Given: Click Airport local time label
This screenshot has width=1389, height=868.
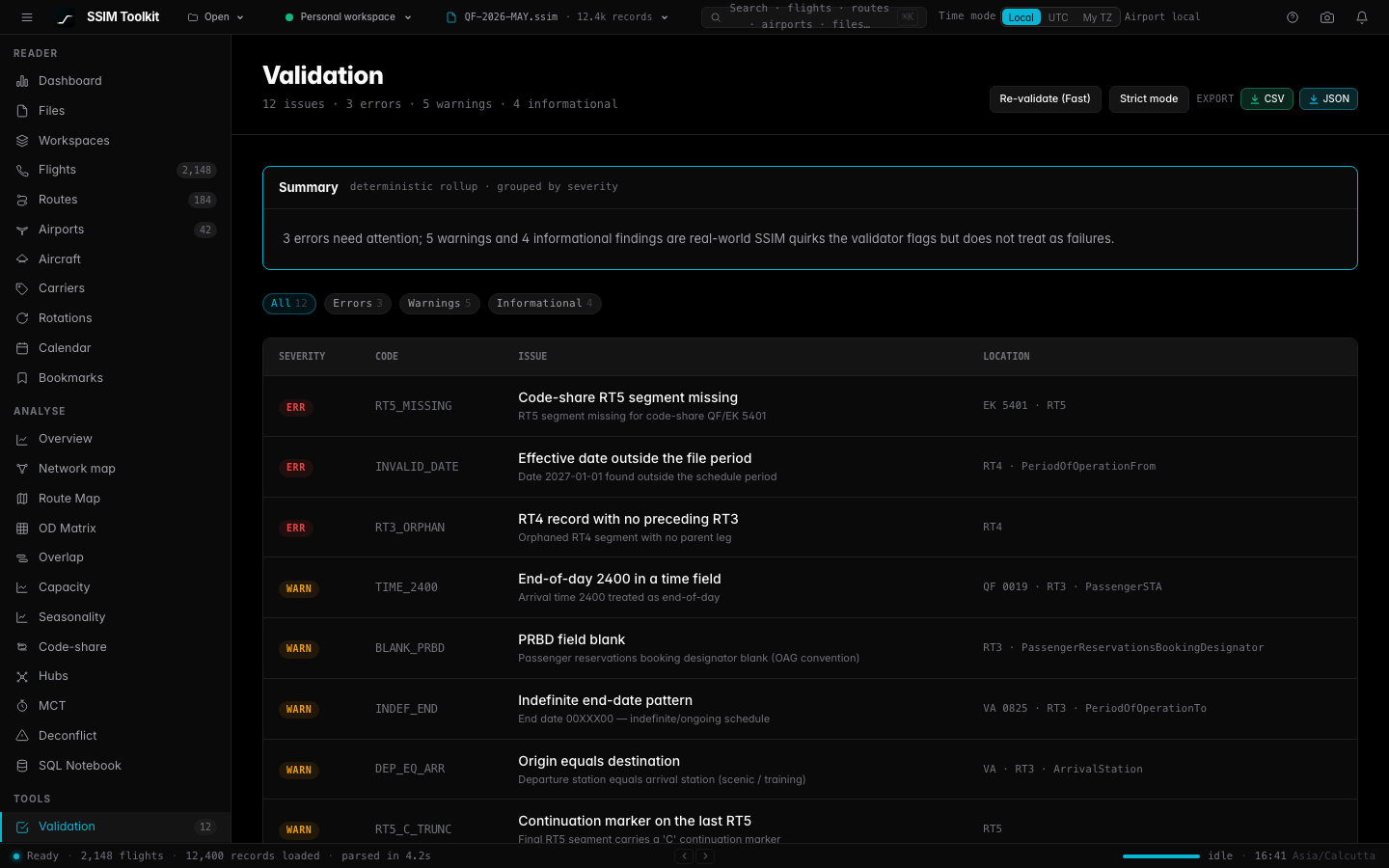Looking at the screenshot, I should click(1162, 17).
